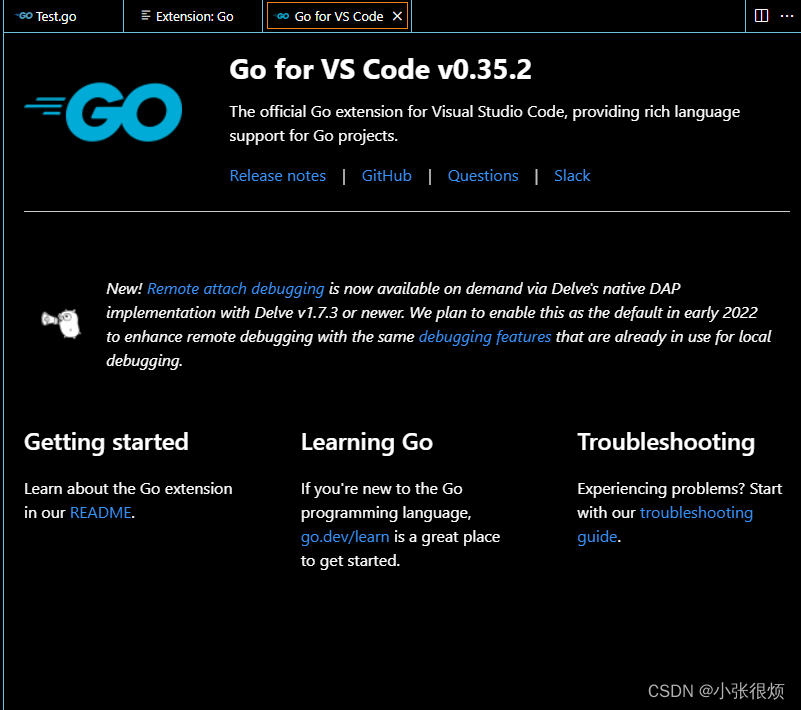Screen dimensions: 801x710
Task: Open the Slack link
Action: click(x=572, y=176)
